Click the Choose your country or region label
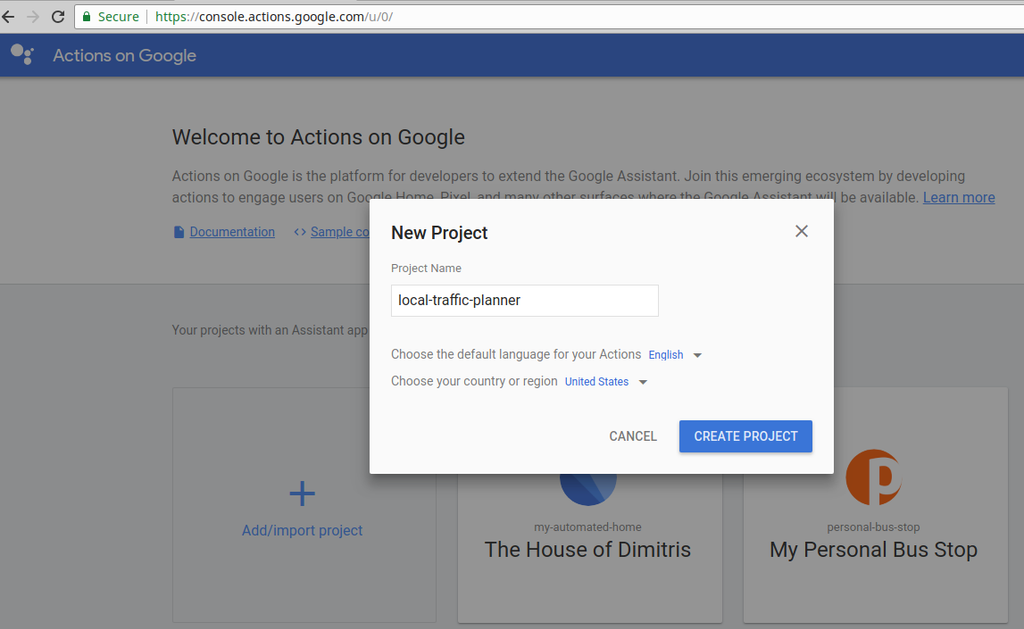 click(x=474, y=381)
